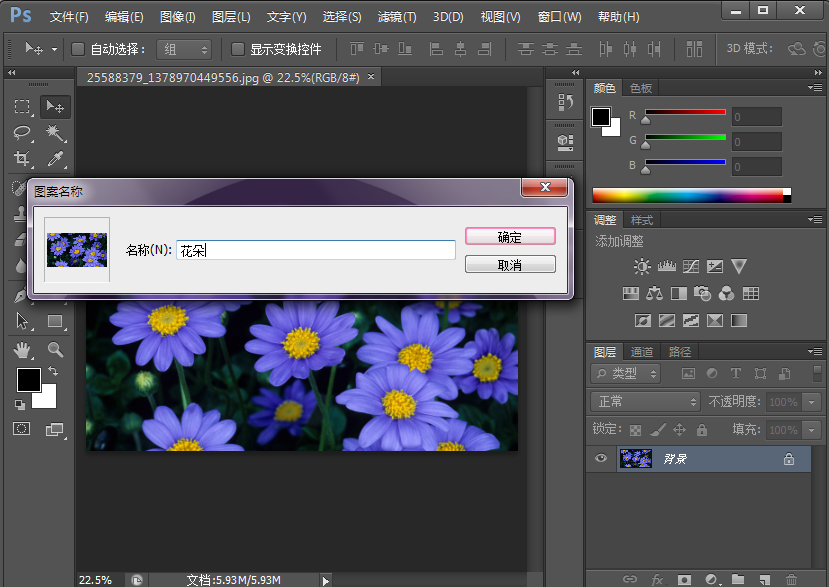
Task: Open the 不透明度 opacity arrow
Action: click(812, 402)
